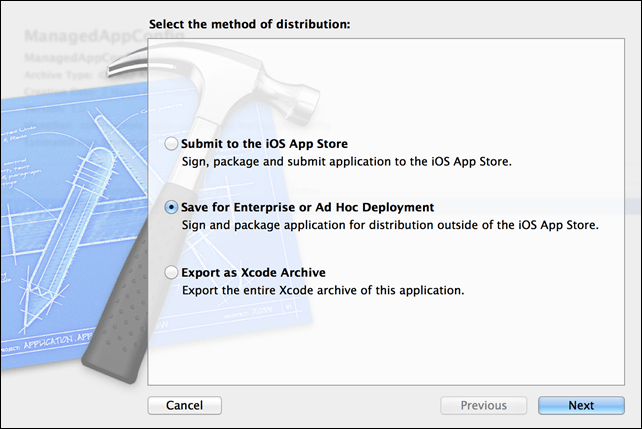The height and width of the screenshot is (429, 642).
Task: Pick the Export as Xcode Archive radio button
Action: 173,272
